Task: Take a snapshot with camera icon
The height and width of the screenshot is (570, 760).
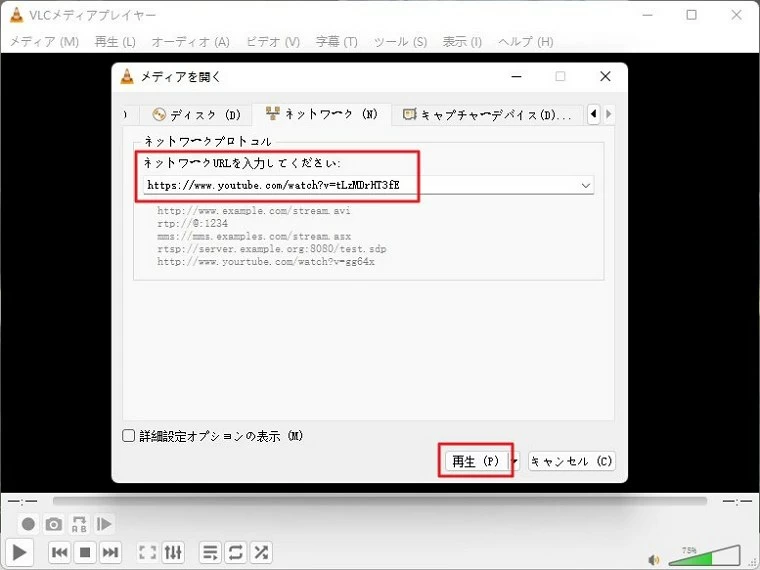Action: click(53, 524)
